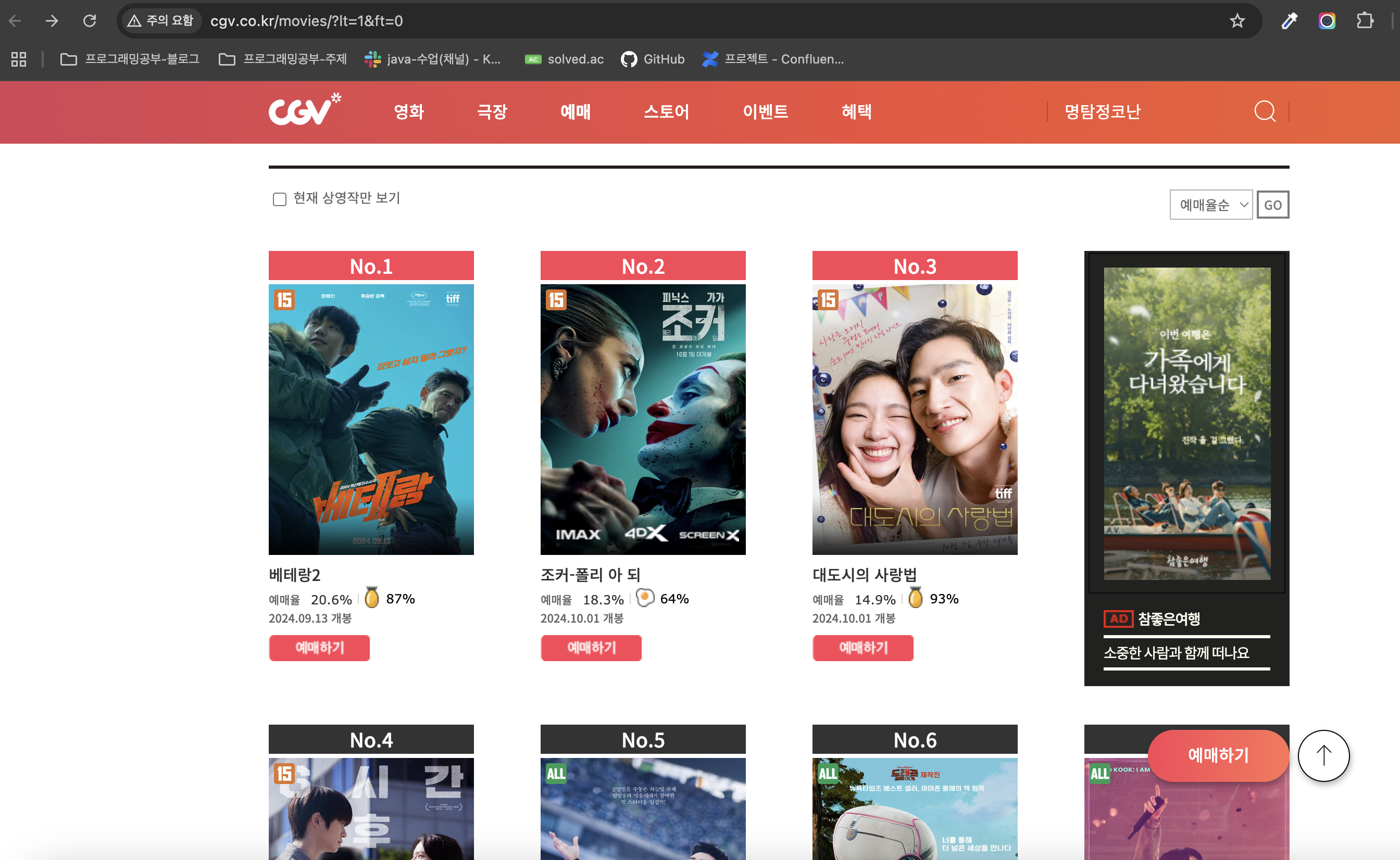Expand the 예매율순 sort dropdown
1400x860 pixels.
[x=1210, y=205]
